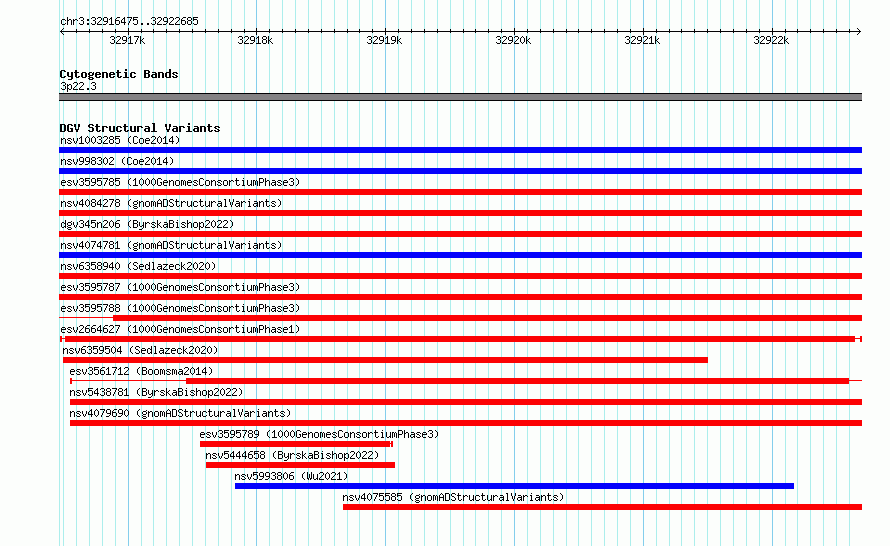This screenshot has width=890, height=546.
Task: Select the red bar for nsv4084278
Action: [460, 213]
